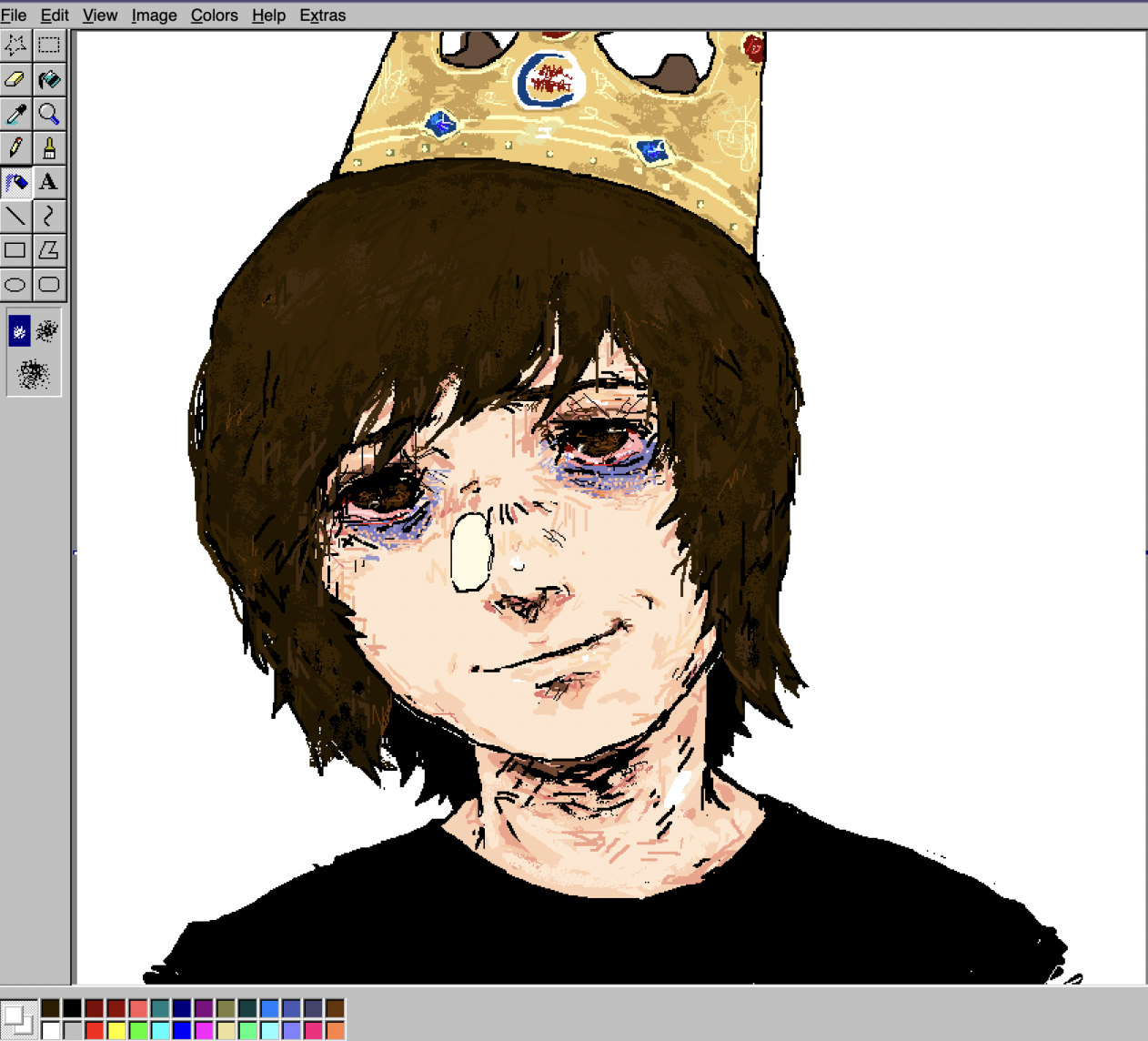Choose the small airbrush spray size
Image resolution: width=1148 pixels, height=1041 pixels.
point(19,330)
